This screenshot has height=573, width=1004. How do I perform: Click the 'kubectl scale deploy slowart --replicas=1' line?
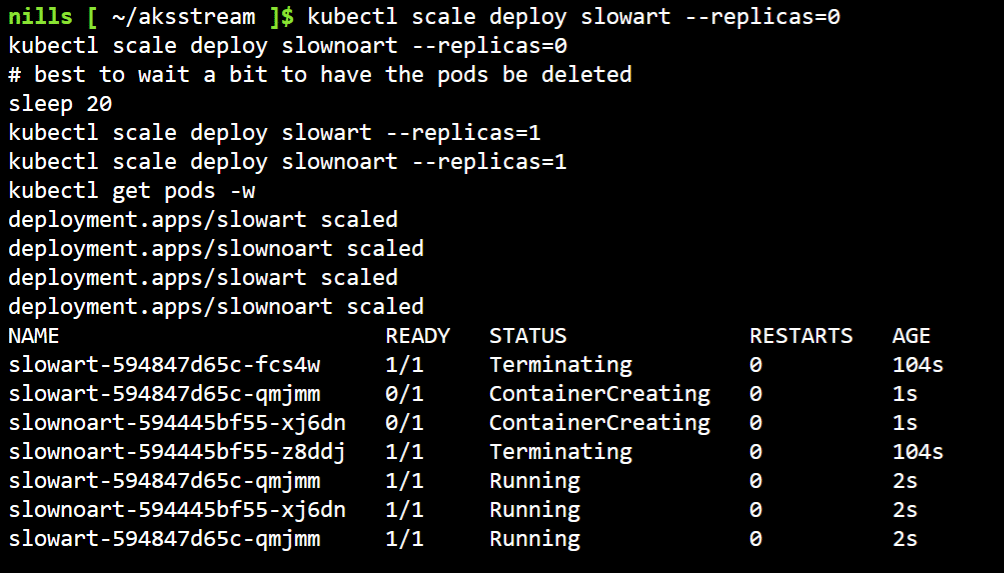coord(275,133)
